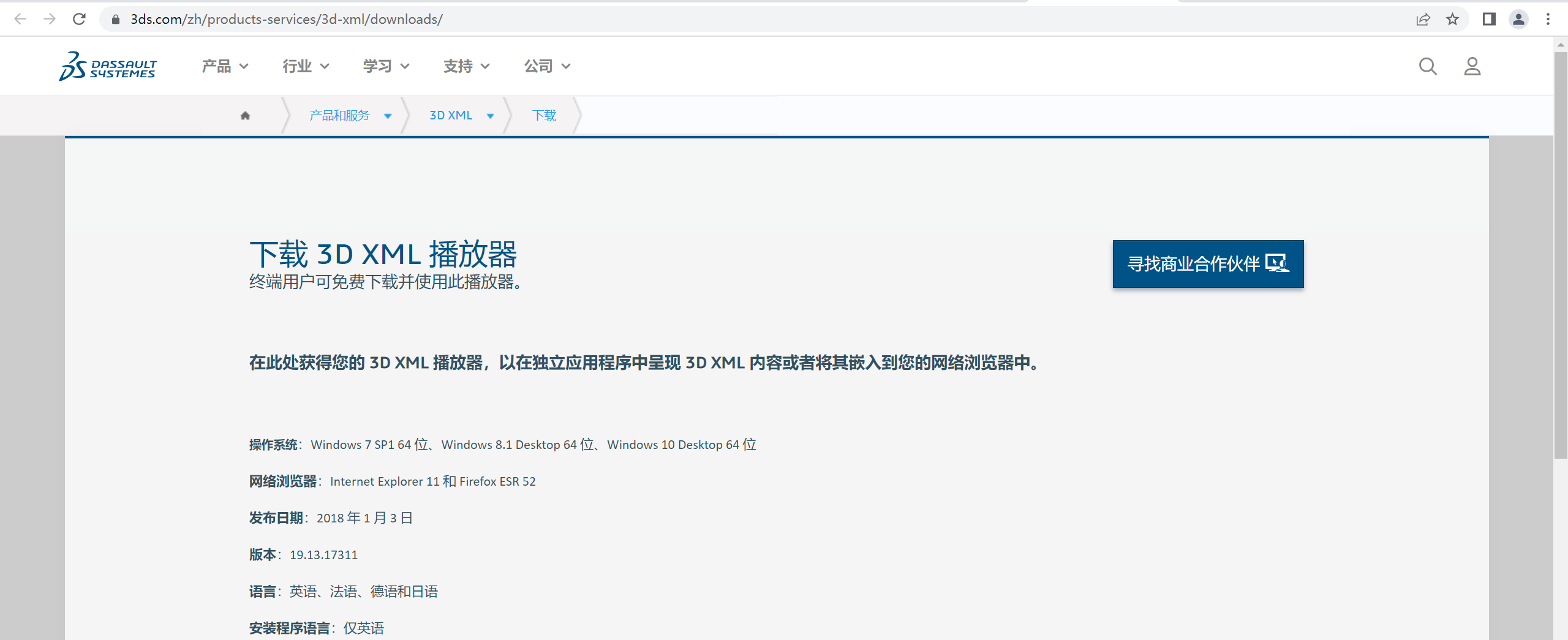The height and width of the screenshot is (640, 1568).
Task: Click the back navigation arrow
Action: pos(21,19)
